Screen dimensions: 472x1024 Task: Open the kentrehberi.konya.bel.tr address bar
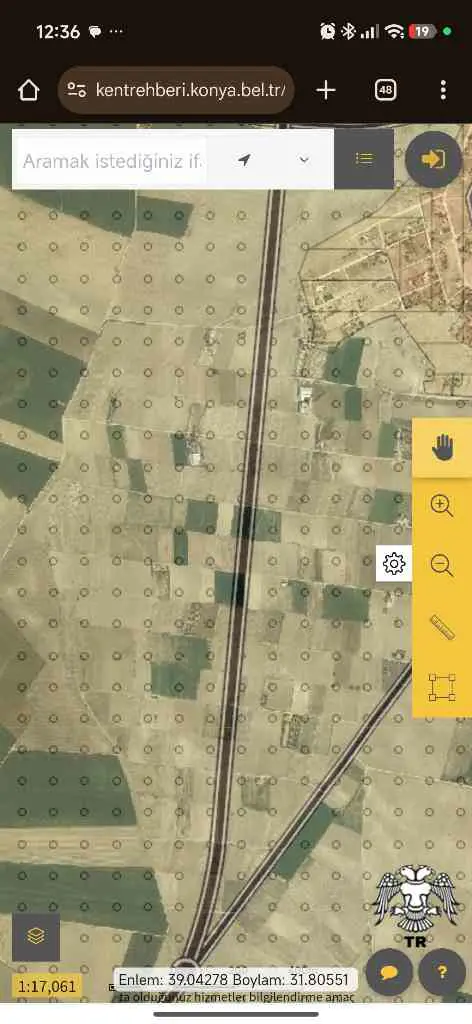tap(176, 90)
